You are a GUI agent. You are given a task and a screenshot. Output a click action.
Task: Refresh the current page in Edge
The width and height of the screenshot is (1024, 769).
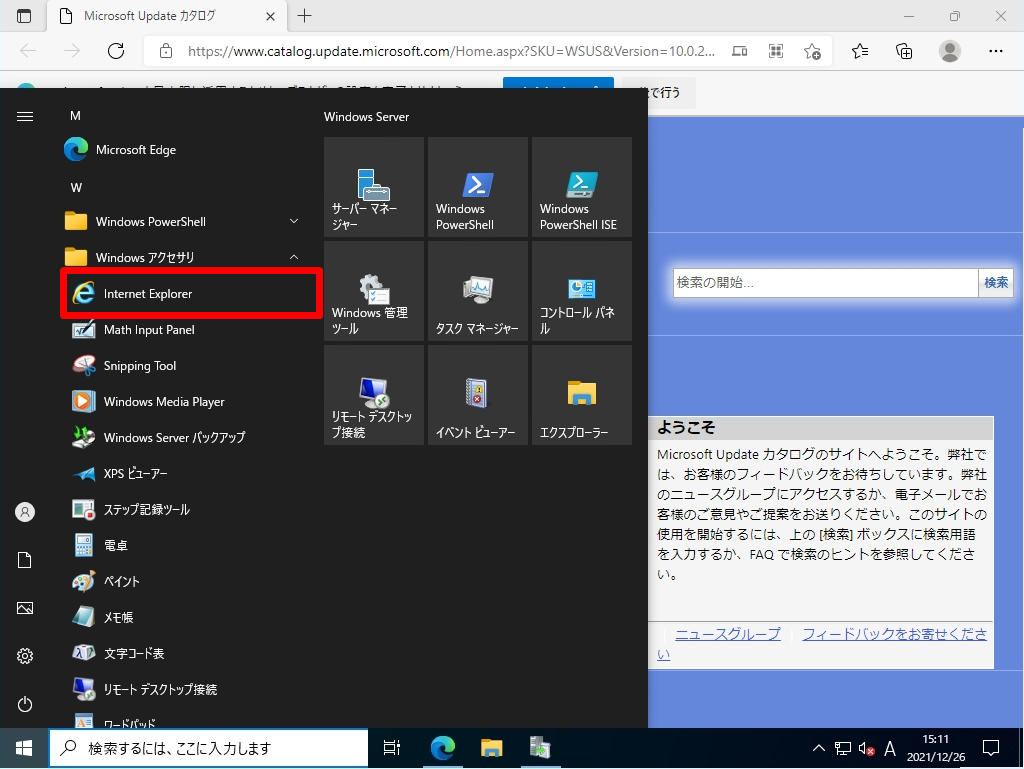click(x=116, y=51)
